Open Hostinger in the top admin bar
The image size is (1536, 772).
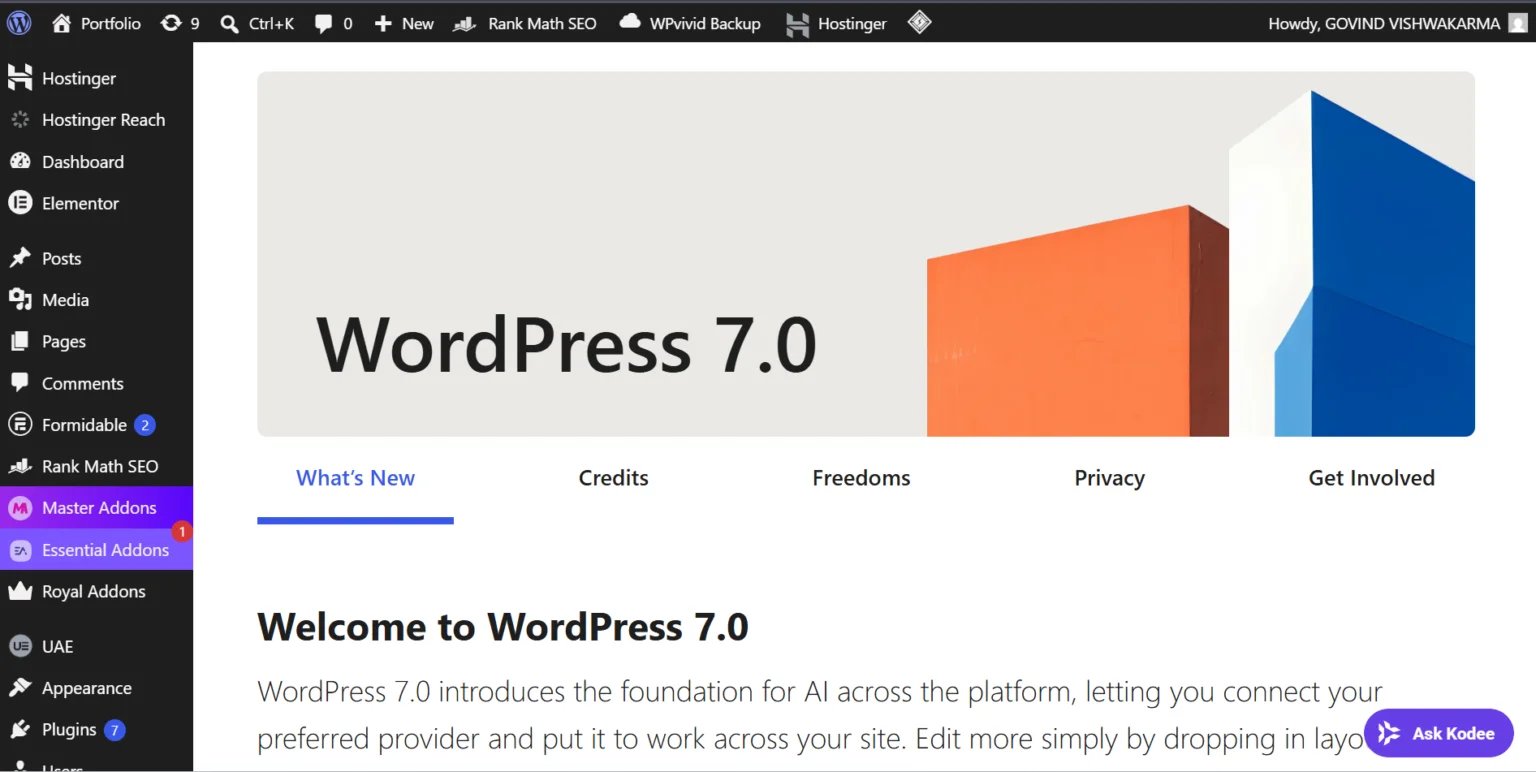pyautogui.click(x=836, y=23)
